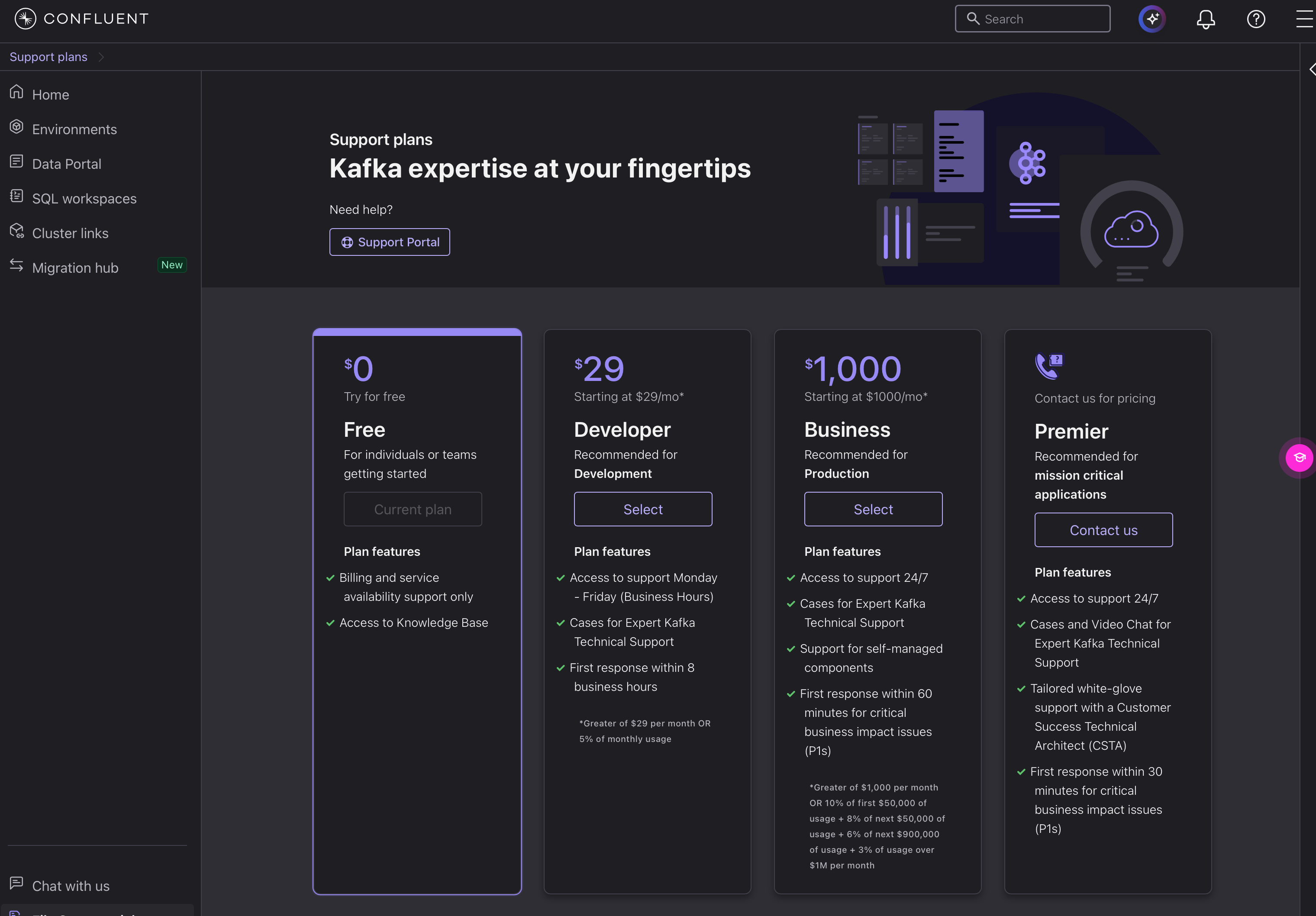Screen dimensions: 1316x916
Task: Click "First response within 8 business hours"
Action: (x=632, y=677)
